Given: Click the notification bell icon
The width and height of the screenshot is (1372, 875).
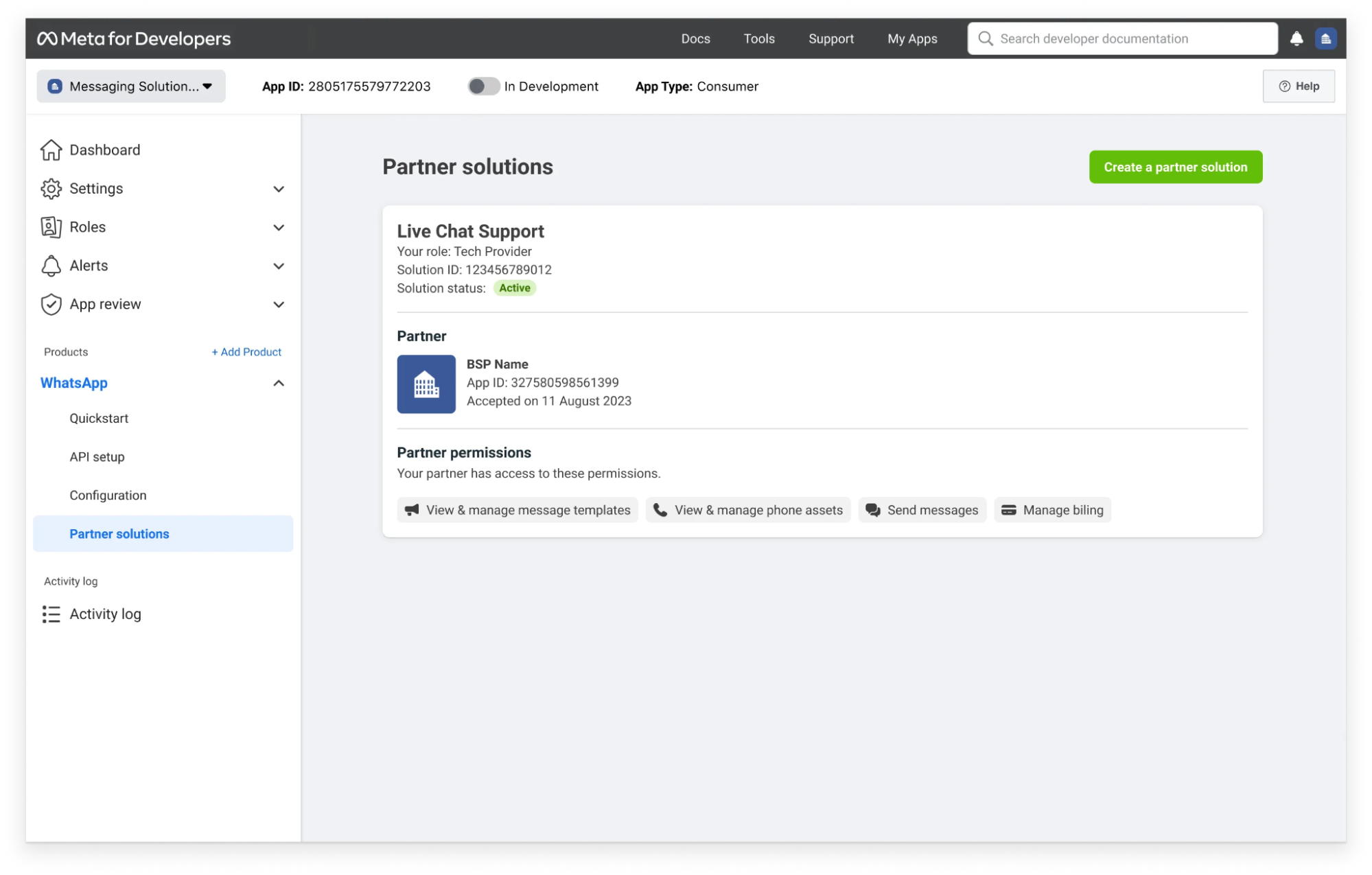Looking at the screenshot, I should click(x=1297, y=38).
